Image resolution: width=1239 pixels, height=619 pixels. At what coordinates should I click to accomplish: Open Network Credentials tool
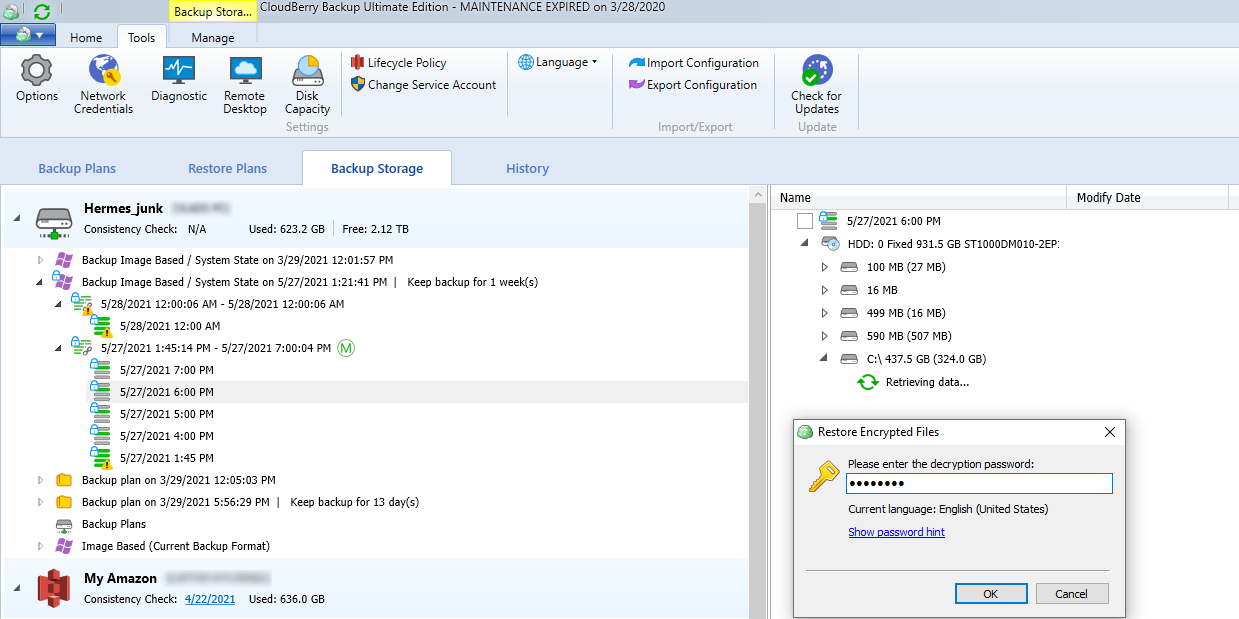103,84
